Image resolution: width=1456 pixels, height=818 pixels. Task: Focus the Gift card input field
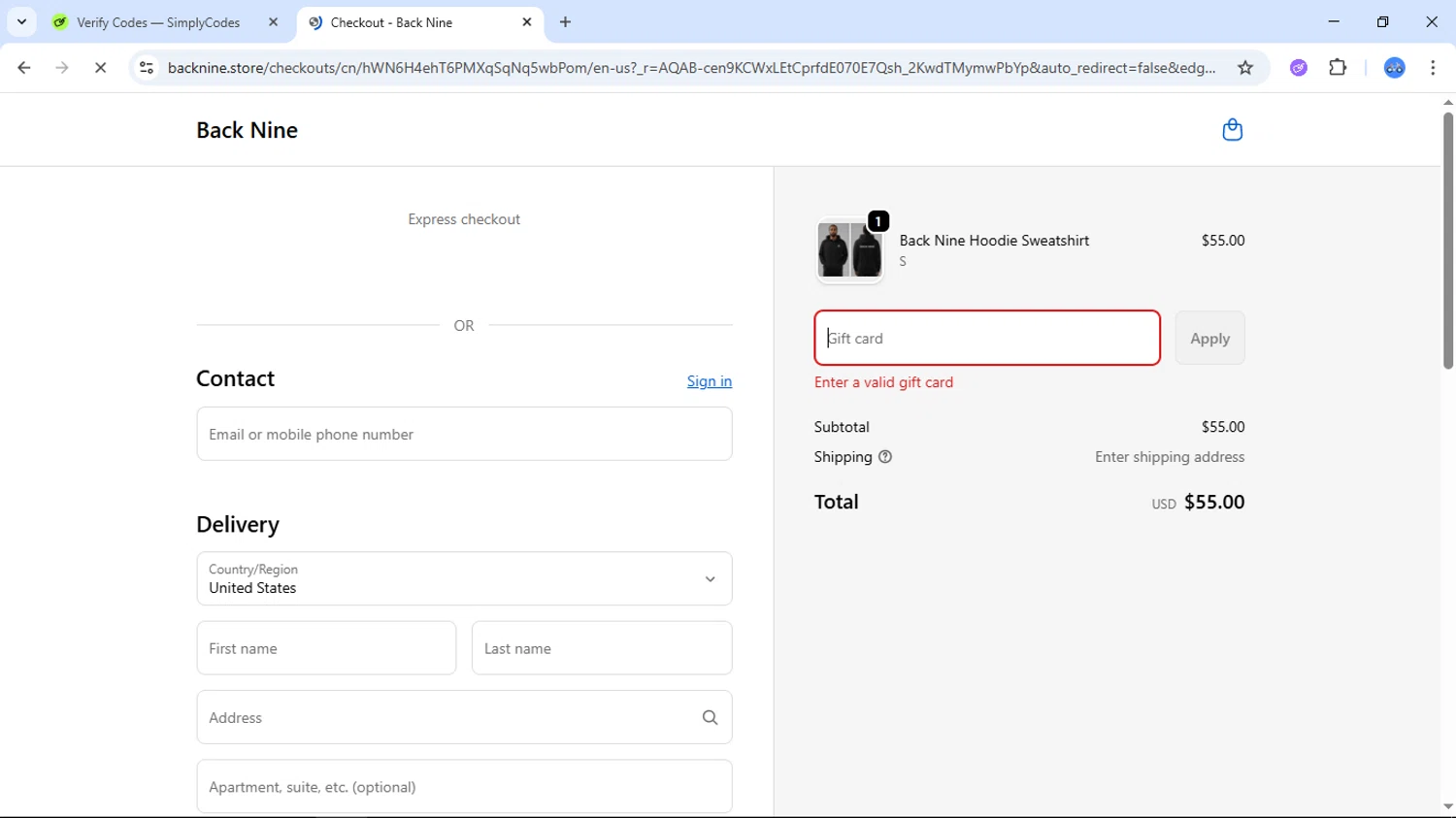(987, 339)
